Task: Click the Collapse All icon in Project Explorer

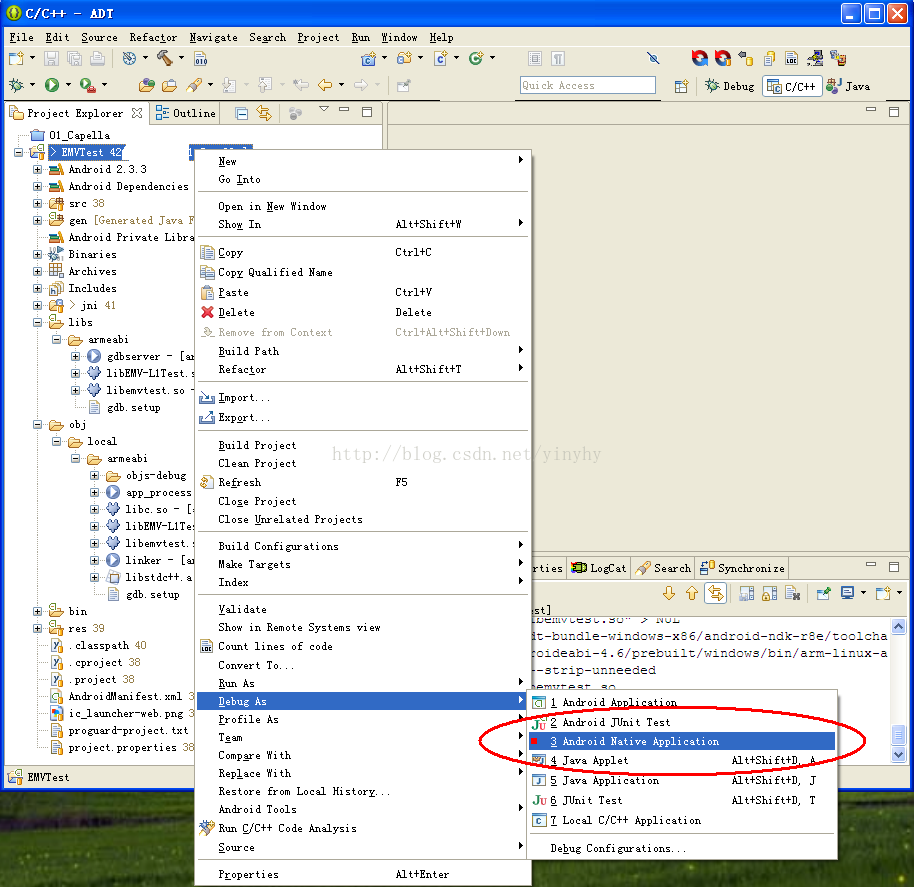Action: 242,113
